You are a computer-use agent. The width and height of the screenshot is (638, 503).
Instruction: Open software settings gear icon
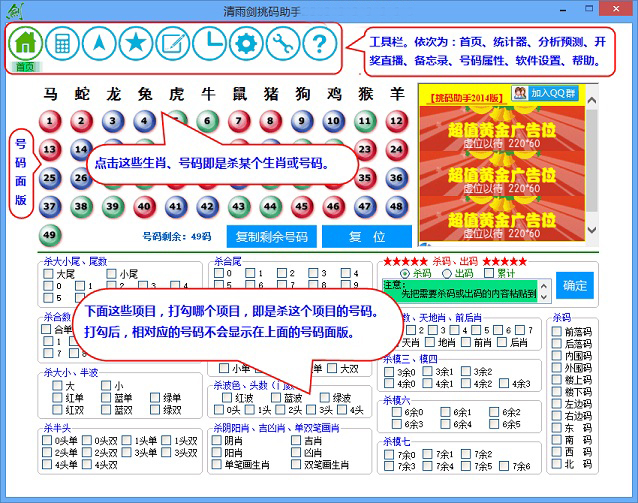[244, 43]
